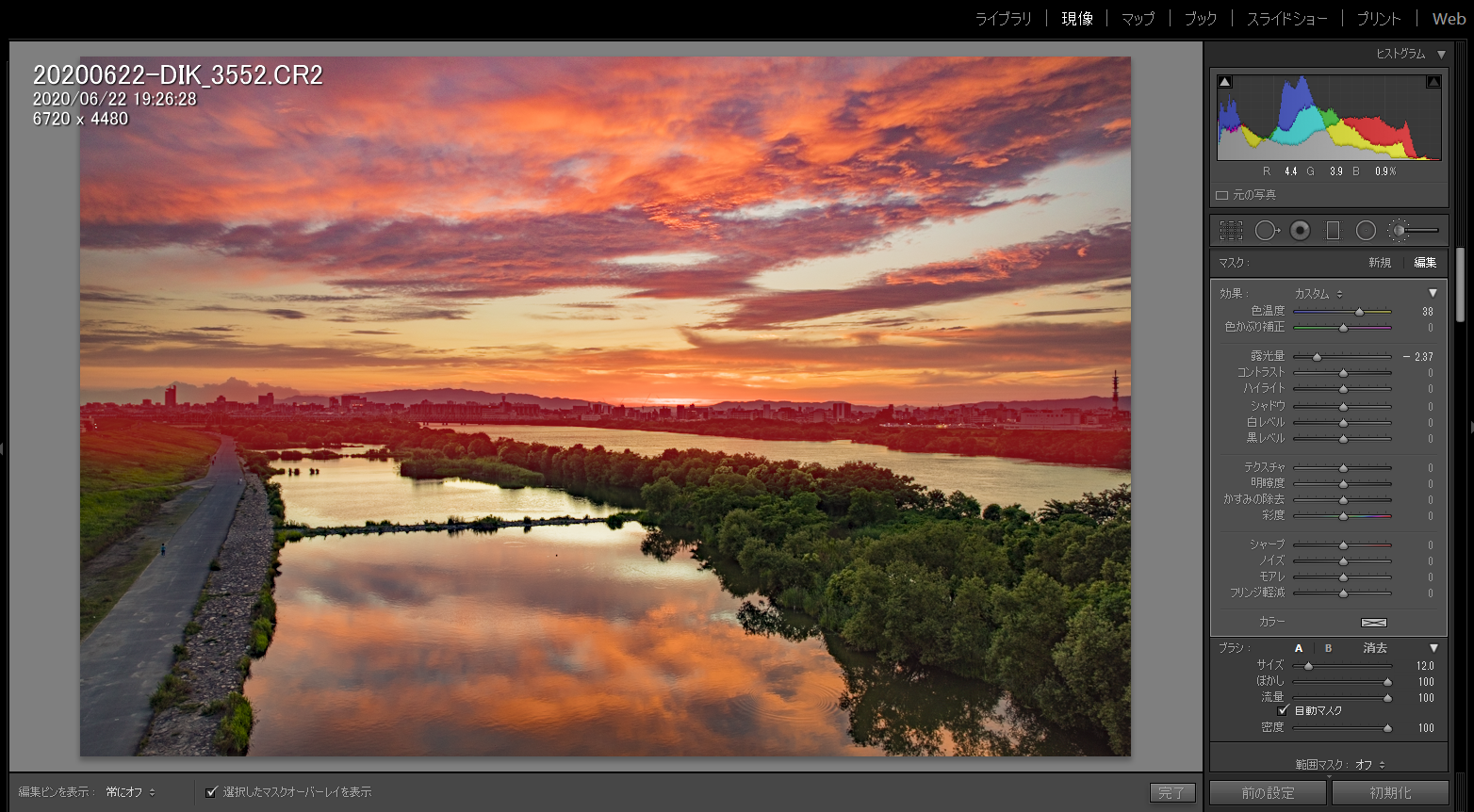The height and width of the screenshot is (812, 1474).
Task: Select the Crop Overlay tool icon
Action: click(1231, 230)
